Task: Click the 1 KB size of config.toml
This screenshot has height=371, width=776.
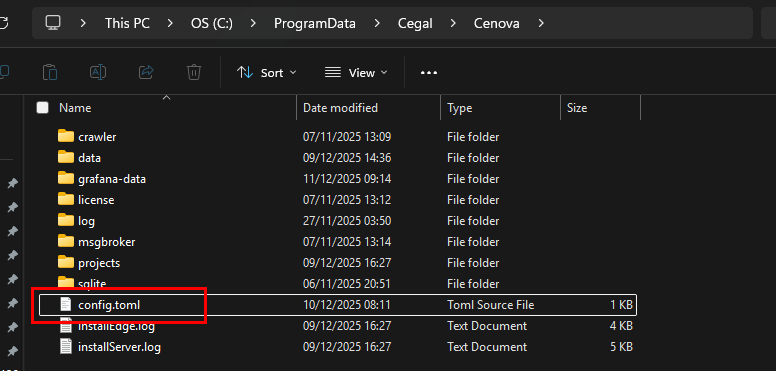Action: pyautogui.click(x=622, y=305)
